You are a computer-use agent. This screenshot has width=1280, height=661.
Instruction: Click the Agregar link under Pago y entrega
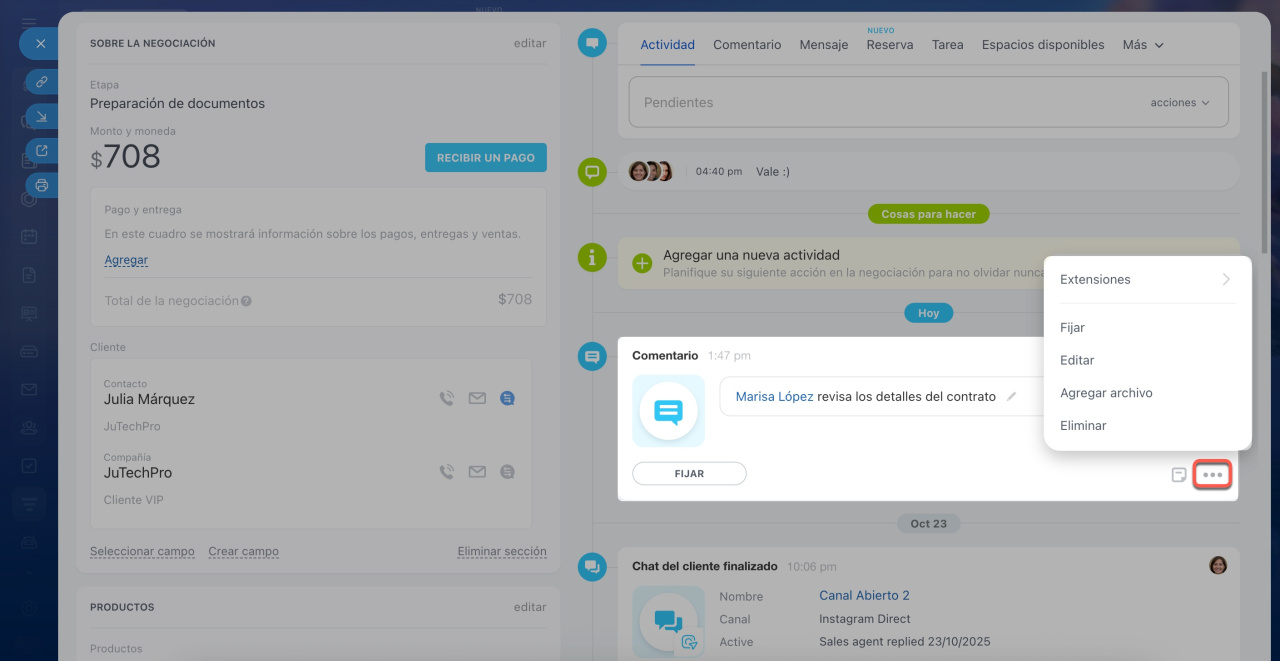[x=126, y=260]
